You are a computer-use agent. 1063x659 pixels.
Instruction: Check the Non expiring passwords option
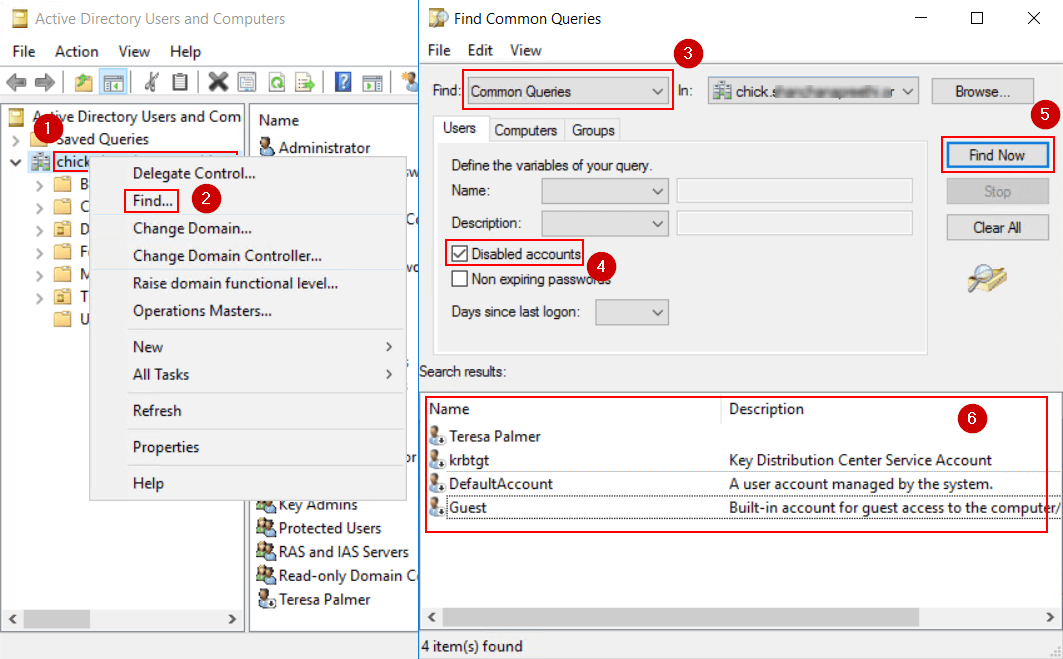460,278
